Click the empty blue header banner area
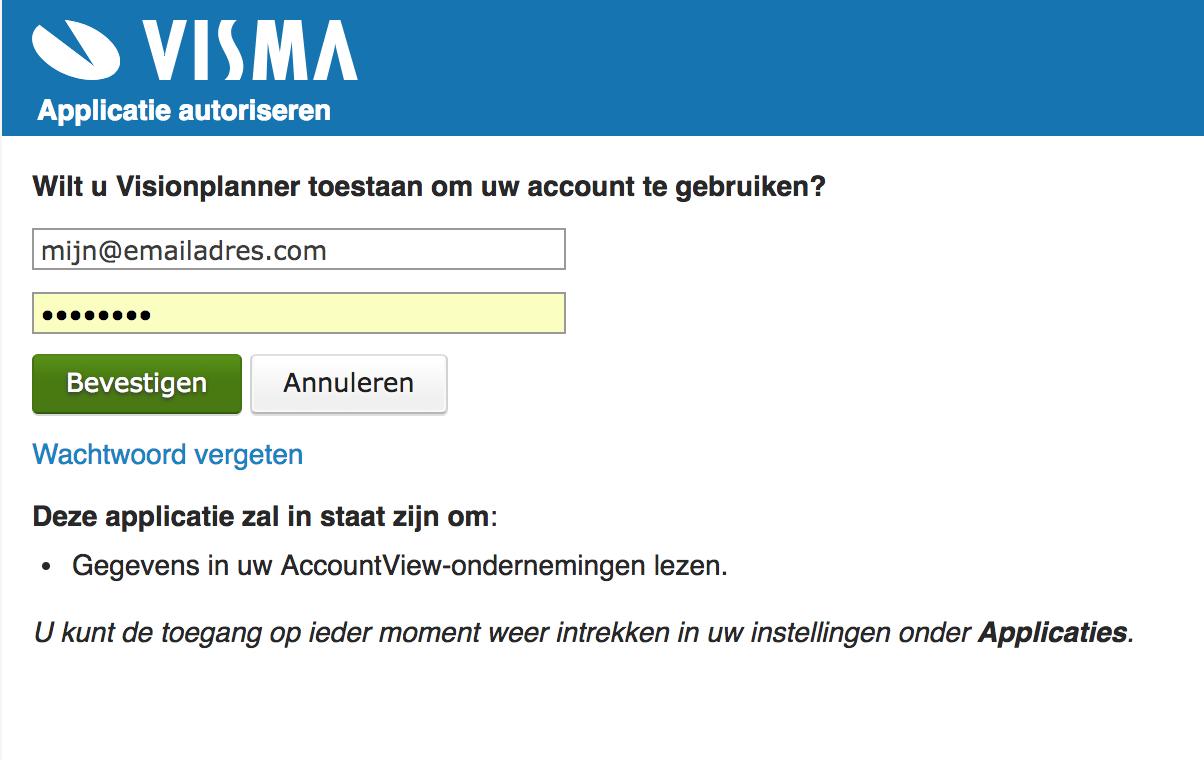1204x760 pixels. tap(780, 68)
